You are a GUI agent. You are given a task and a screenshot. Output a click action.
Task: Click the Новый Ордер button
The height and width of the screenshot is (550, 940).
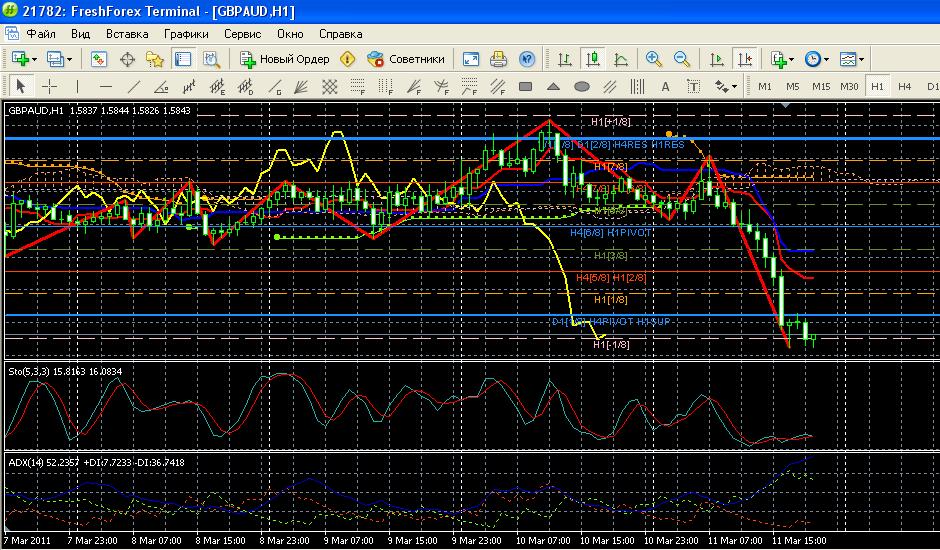[285, 59]
